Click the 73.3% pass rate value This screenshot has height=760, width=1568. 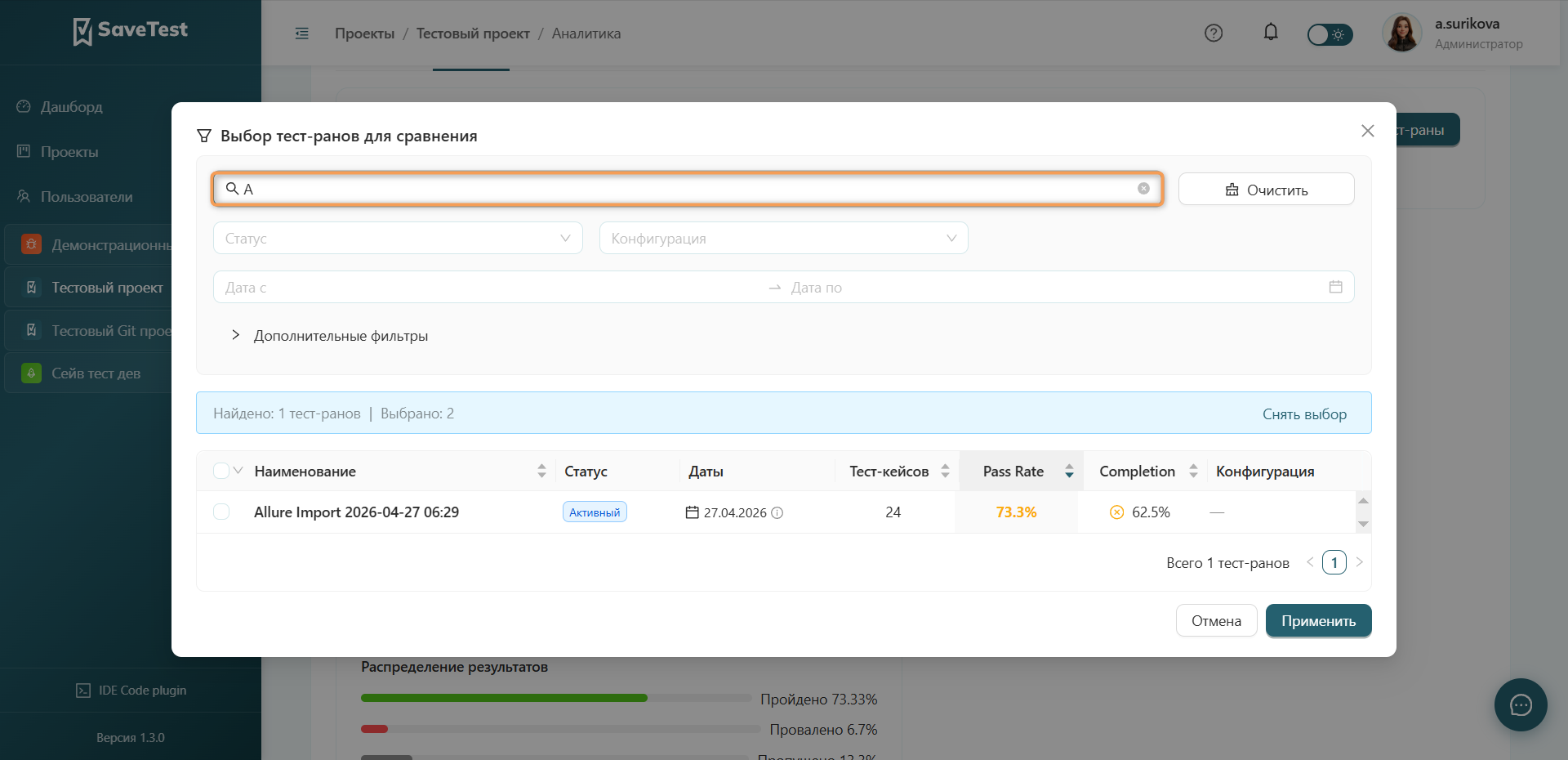[x=1016, y=512]
